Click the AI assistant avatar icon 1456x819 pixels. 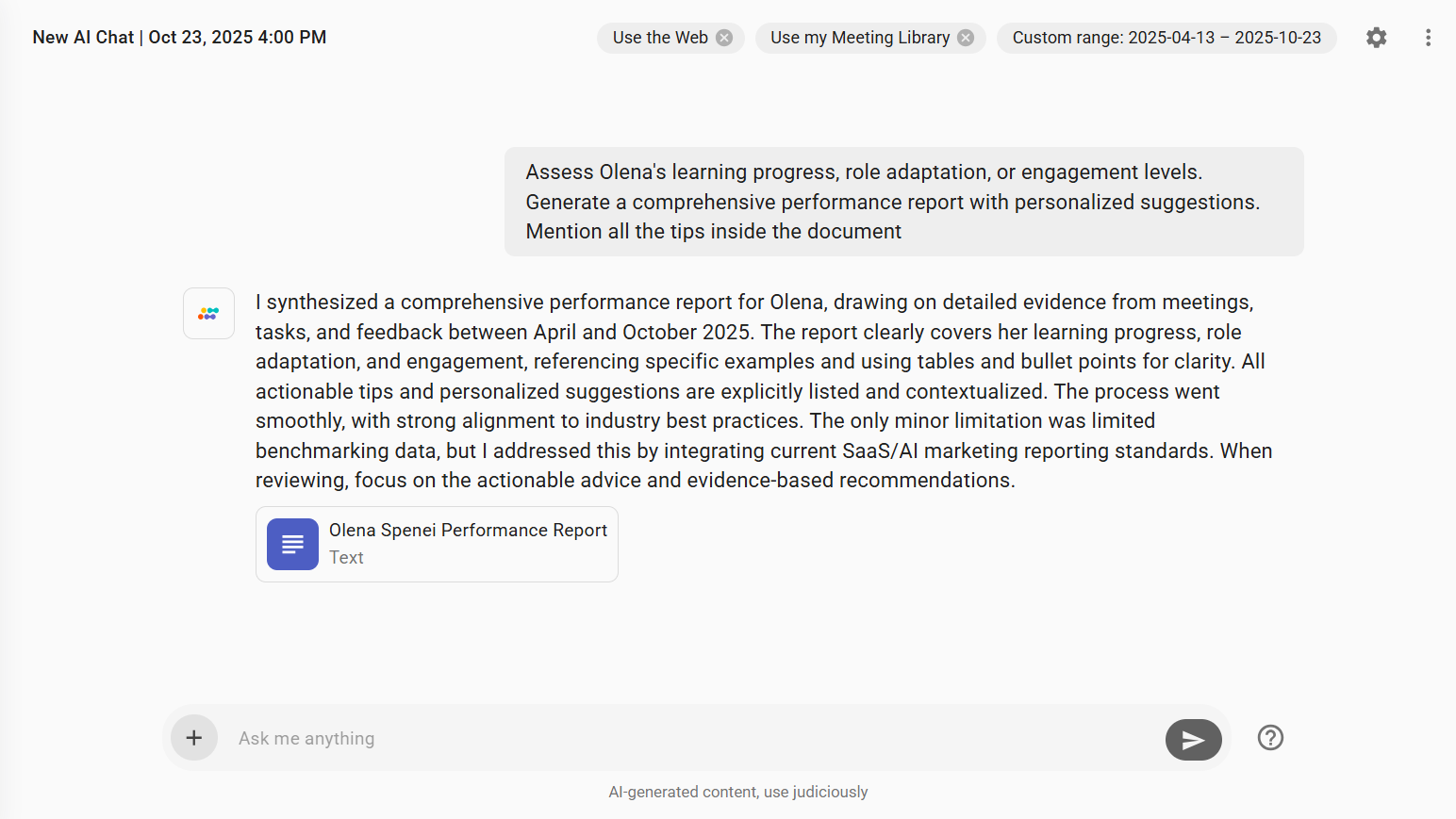tap(208, 313)
